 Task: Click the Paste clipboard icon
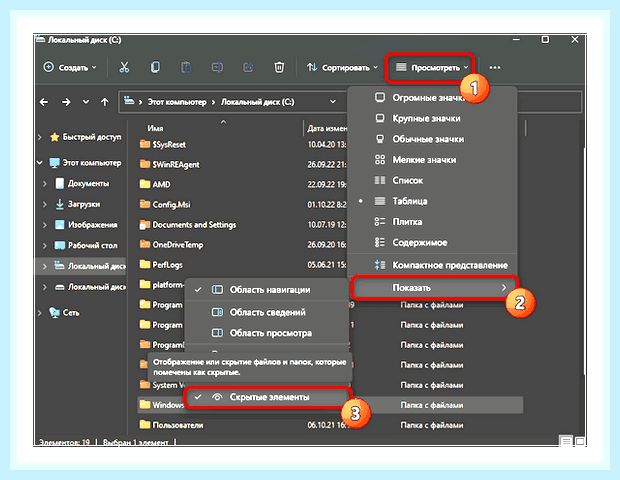point(186,67)
